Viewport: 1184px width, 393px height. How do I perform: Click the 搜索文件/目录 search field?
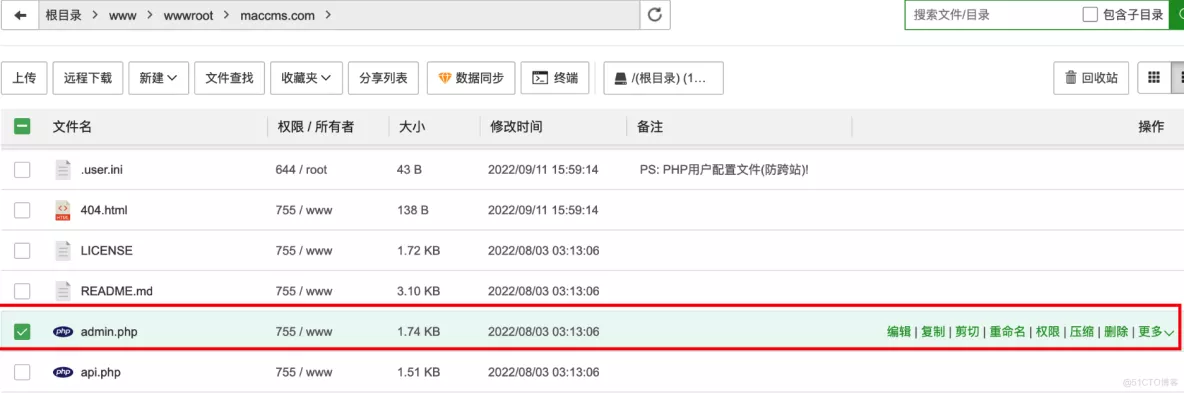pos(992,14)
